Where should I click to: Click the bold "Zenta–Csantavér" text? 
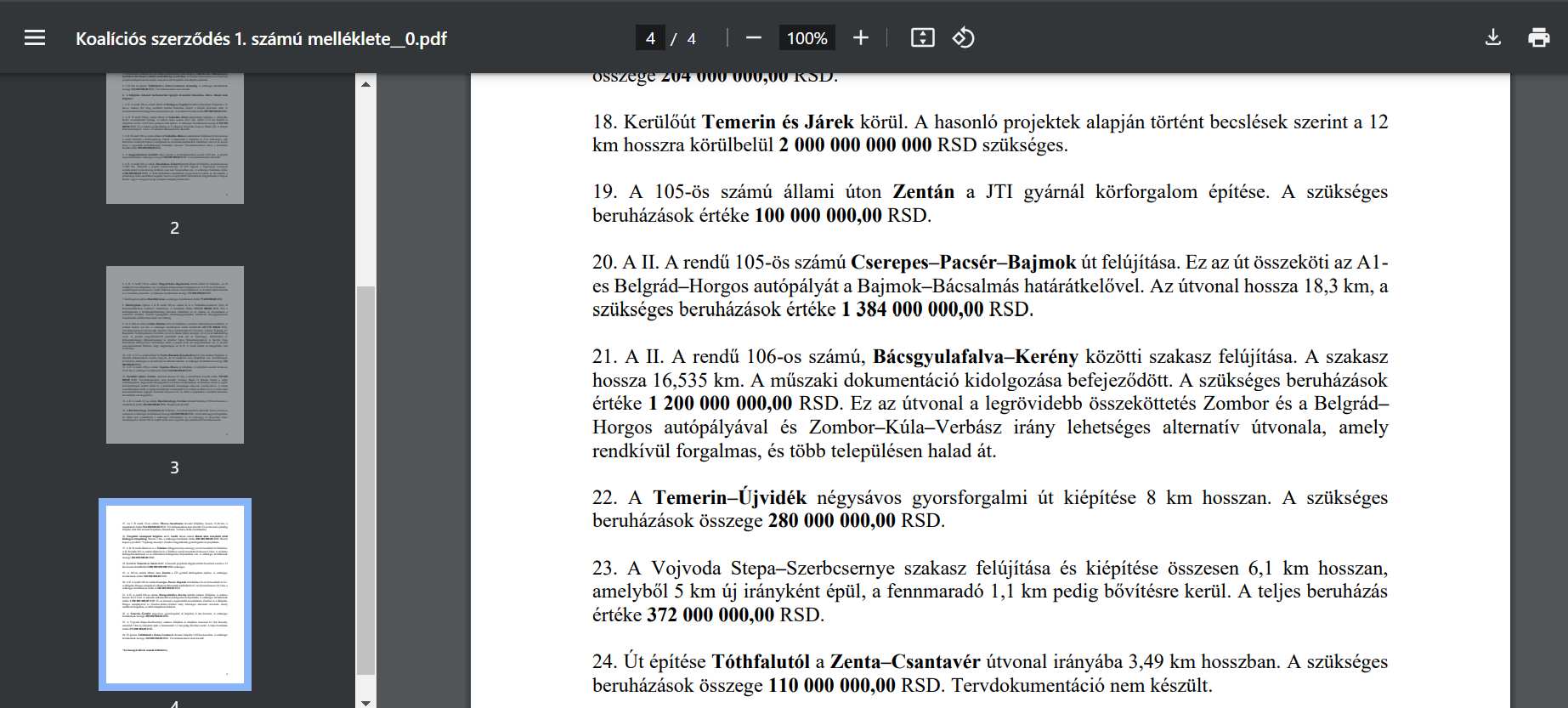(904, 661)
